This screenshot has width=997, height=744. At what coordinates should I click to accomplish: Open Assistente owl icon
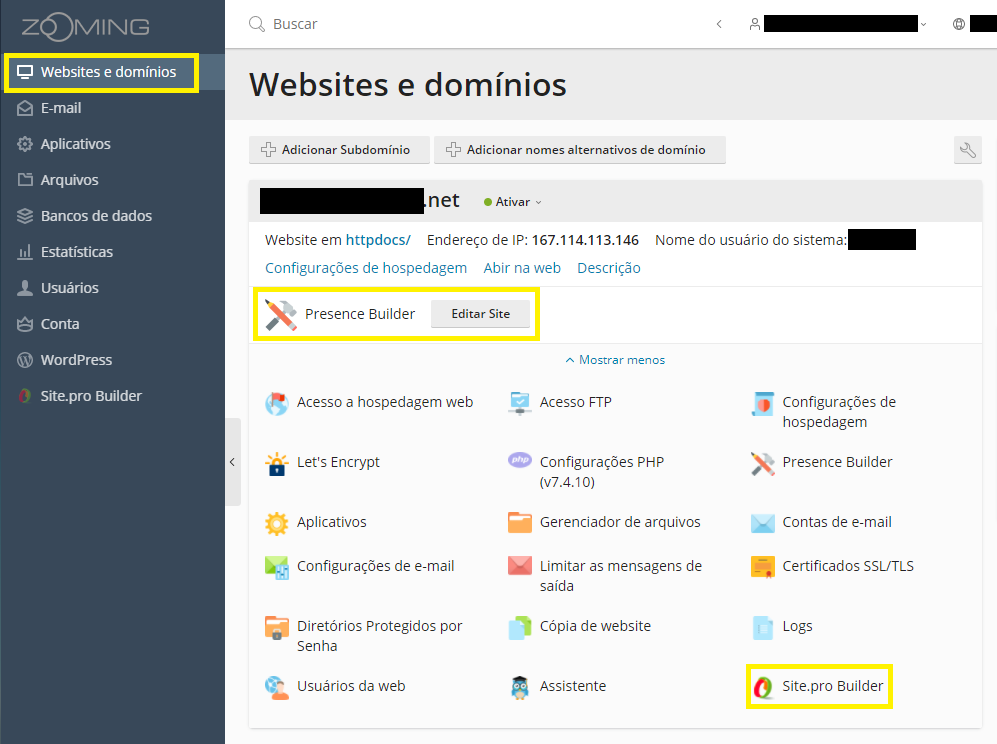click(520, 687)
